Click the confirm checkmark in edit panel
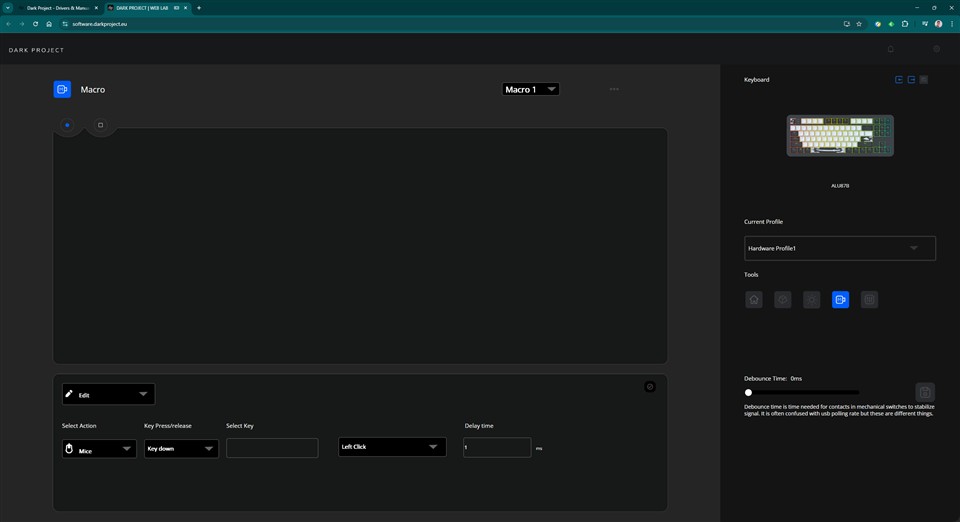Screen dimensions: 960x522 [650, 386]
